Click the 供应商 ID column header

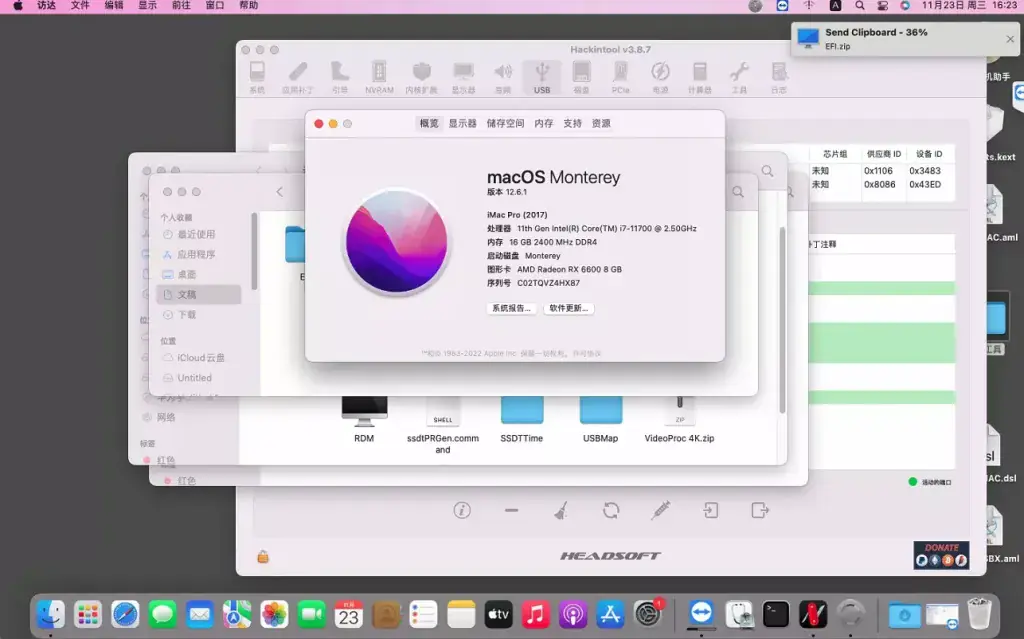click(x=884, y=154)
